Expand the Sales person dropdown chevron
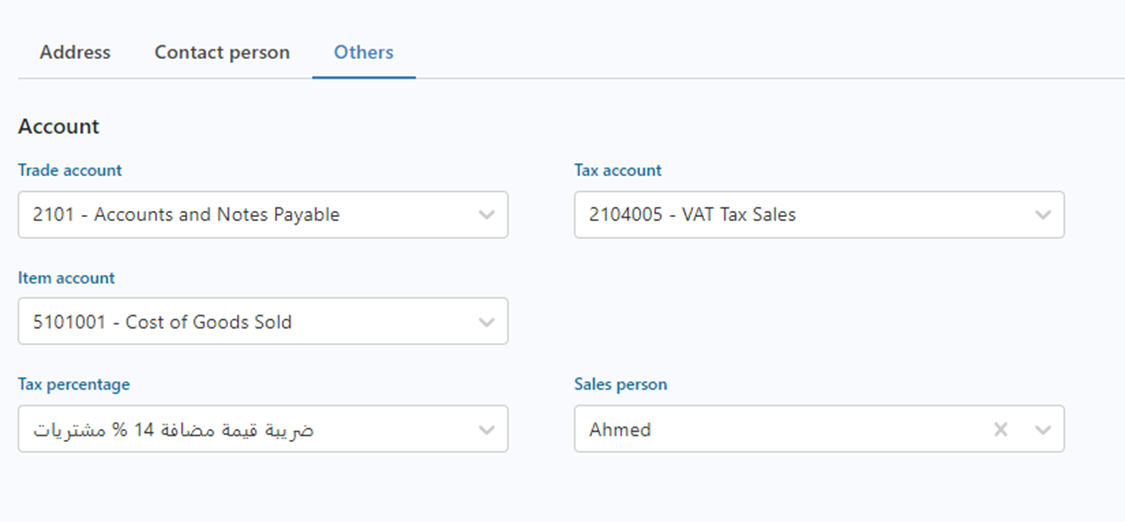This screenshot has width=1125, height=522. point(1043,429)
